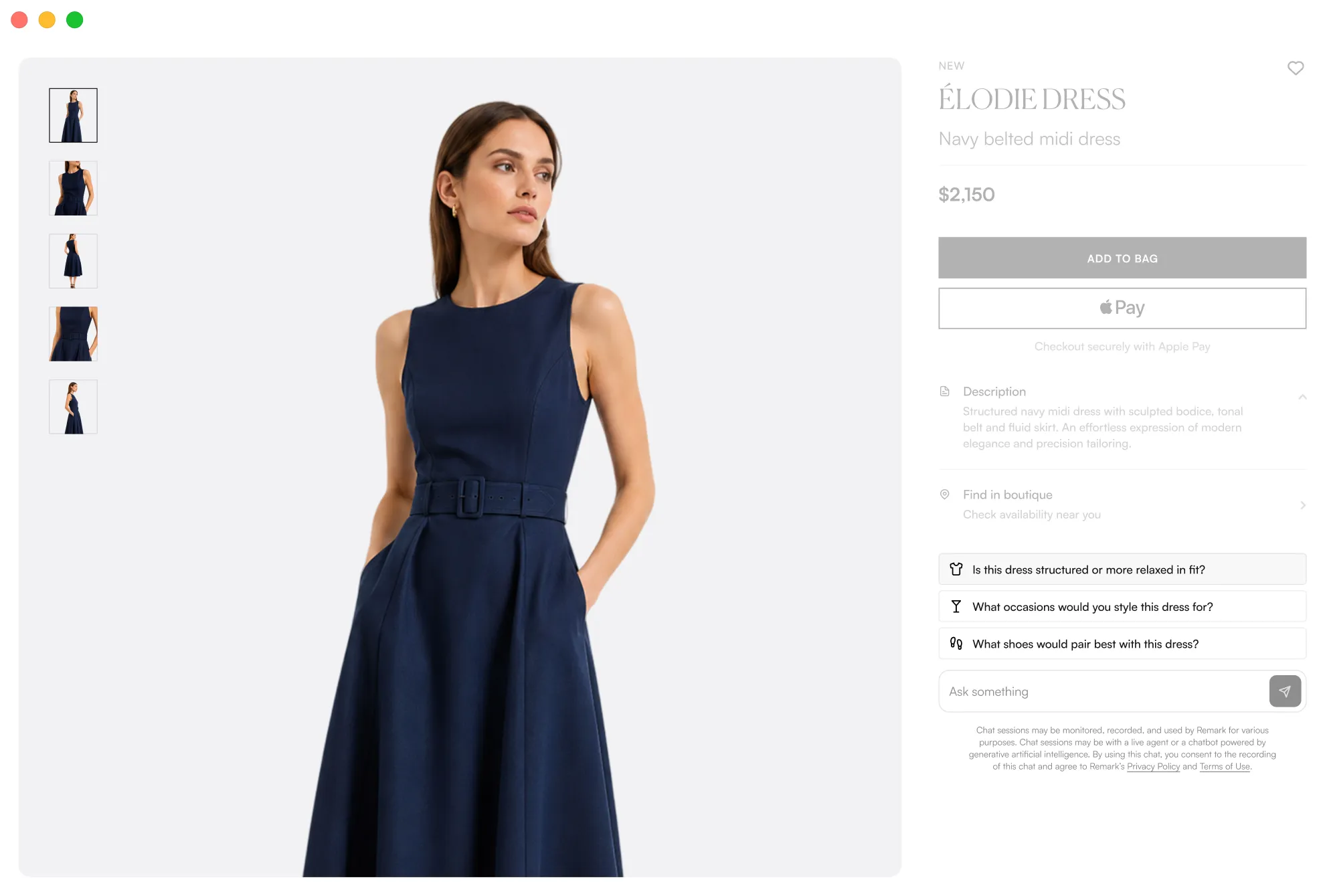
Task: Checkout with the Apple Pay button
Action: coord(1122,308)
